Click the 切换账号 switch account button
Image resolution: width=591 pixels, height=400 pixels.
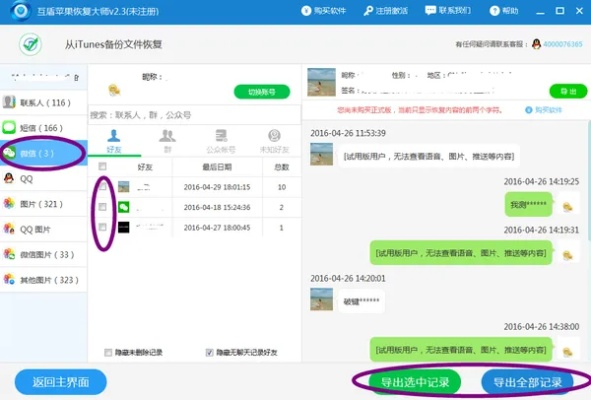[262, 92]
